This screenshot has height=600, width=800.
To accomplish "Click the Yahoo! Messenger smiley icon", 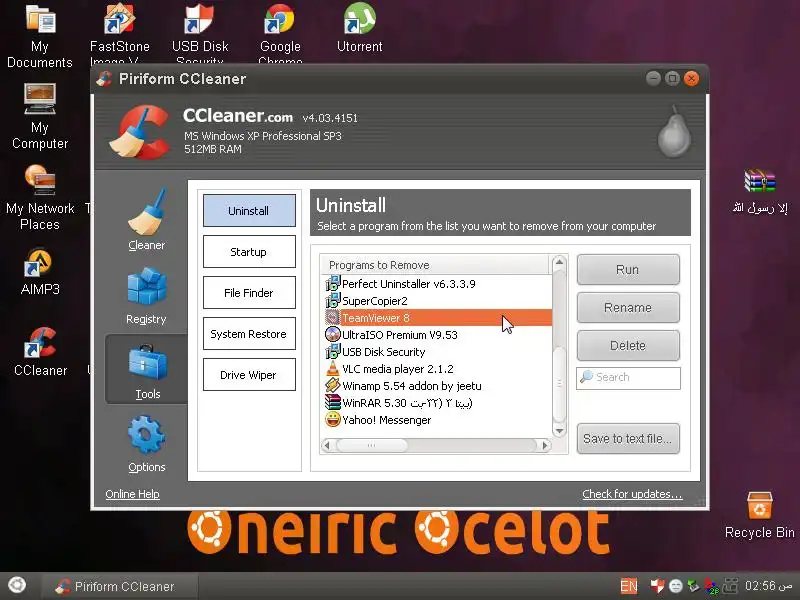I will point(333,420).
